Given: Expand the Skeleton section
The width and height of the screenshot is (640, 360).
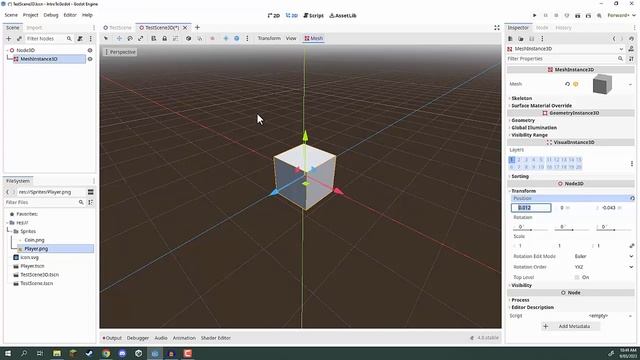Looking at the screenshot, I should [521, 98].
